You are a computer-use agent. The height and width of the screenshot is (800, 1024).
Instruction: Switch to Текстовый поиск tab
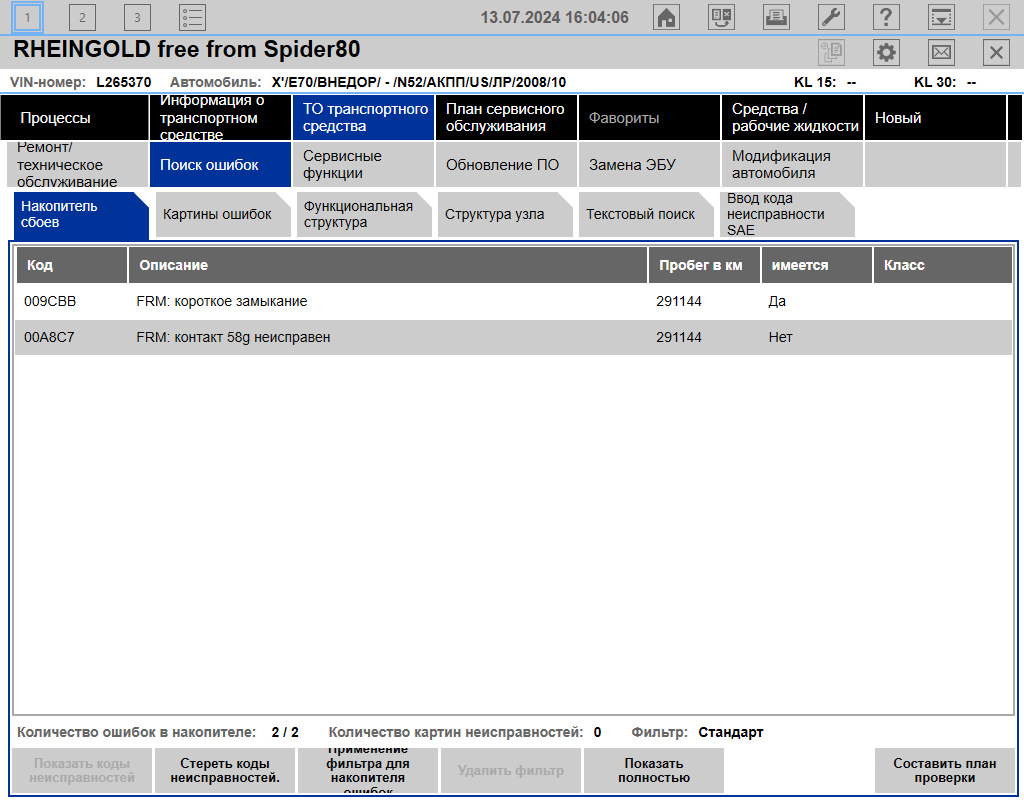click(x=646, y=214)
